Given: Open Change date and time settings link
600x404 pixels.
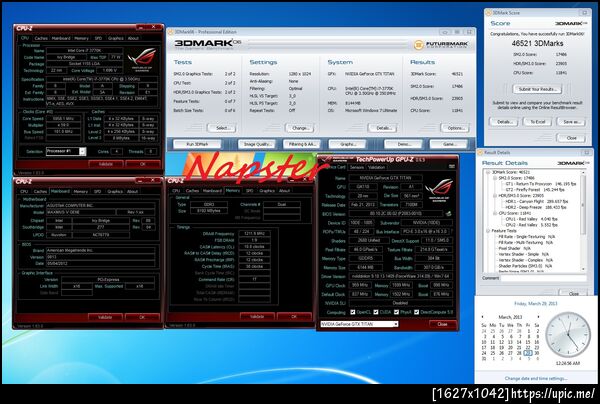Looking at the screenshot, I should point(536,378).
